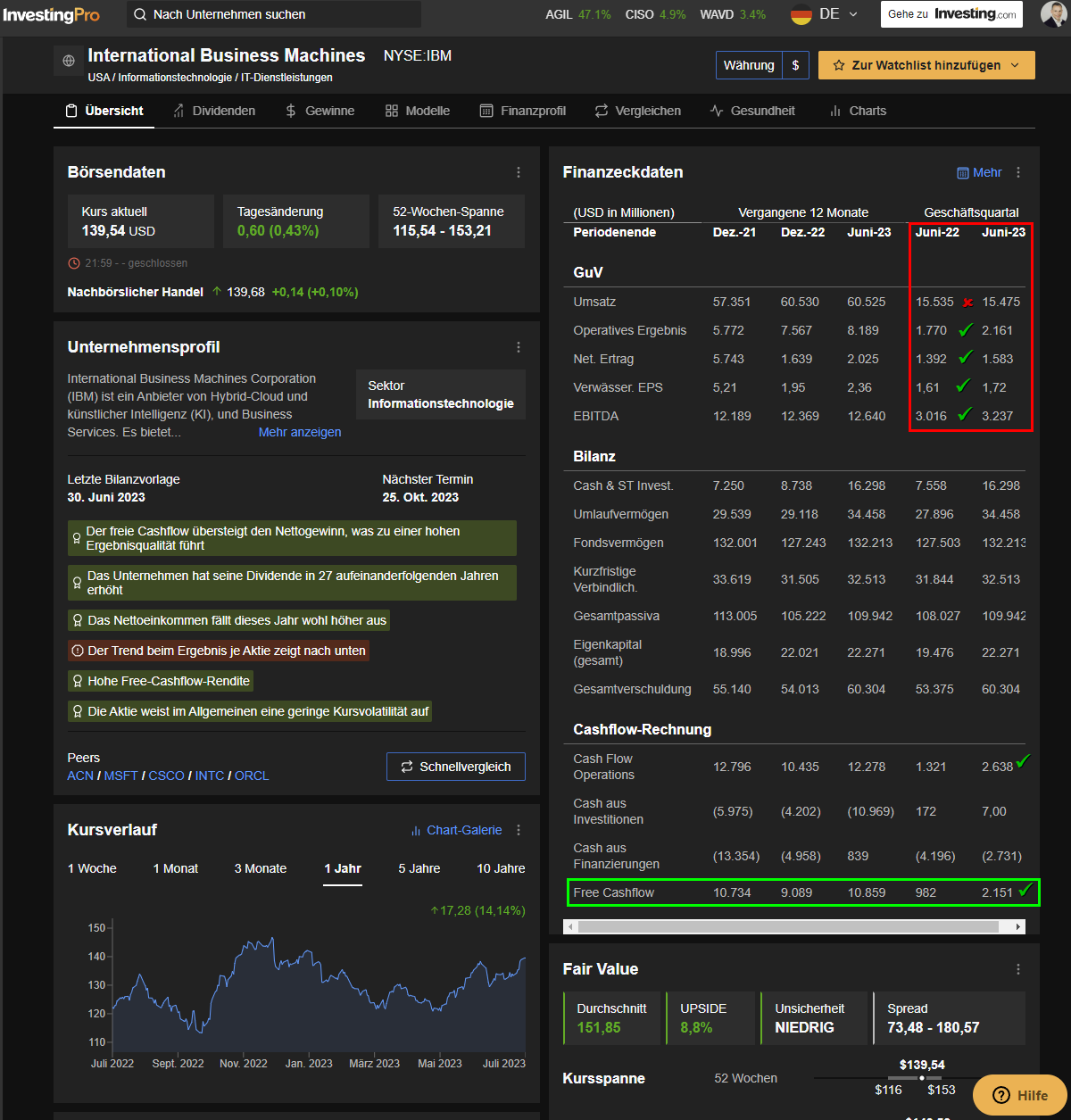
Task: Open the Finanzeckdaten three-dot menu
Action: coord(1018,172)
